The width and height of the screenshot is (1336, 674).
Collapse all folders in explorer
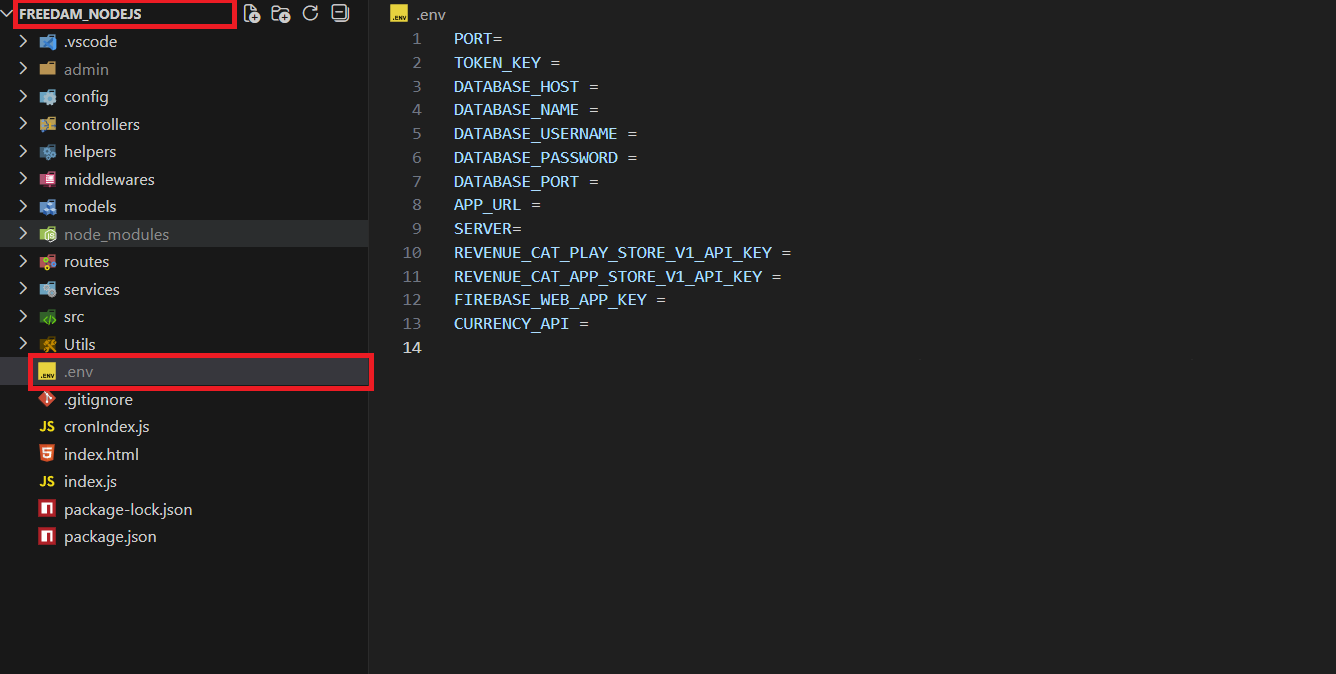point(340,13)
